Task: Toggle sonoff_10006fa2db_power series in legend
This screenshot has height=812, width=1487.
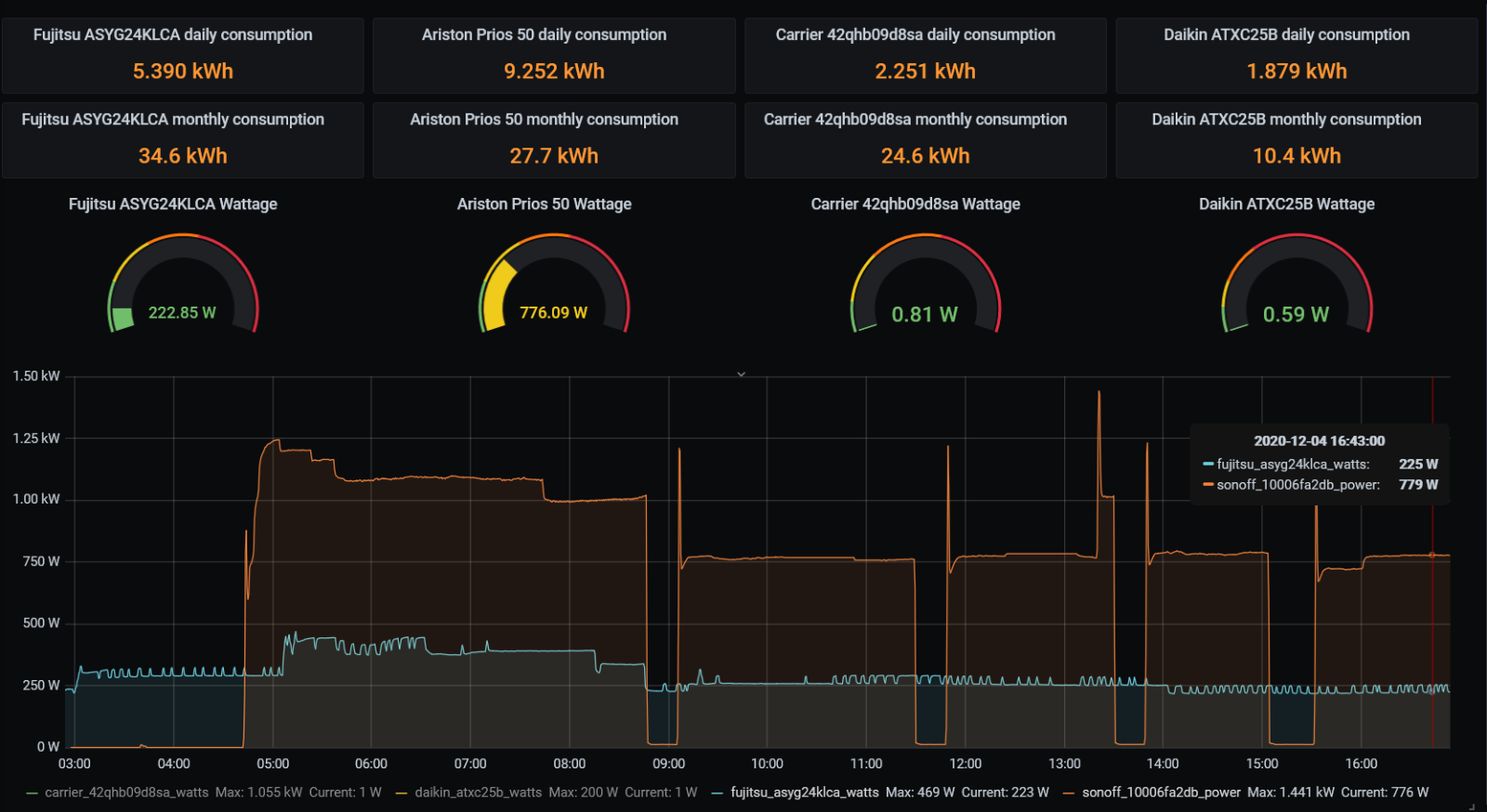Action: [x=1162, y=792]
